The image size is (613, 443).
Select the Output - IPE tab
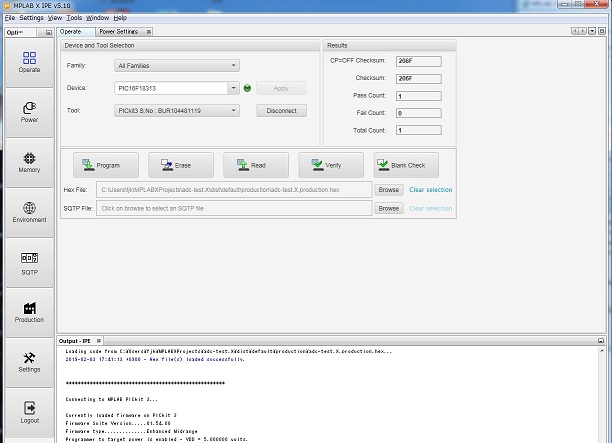click(75, 341)
